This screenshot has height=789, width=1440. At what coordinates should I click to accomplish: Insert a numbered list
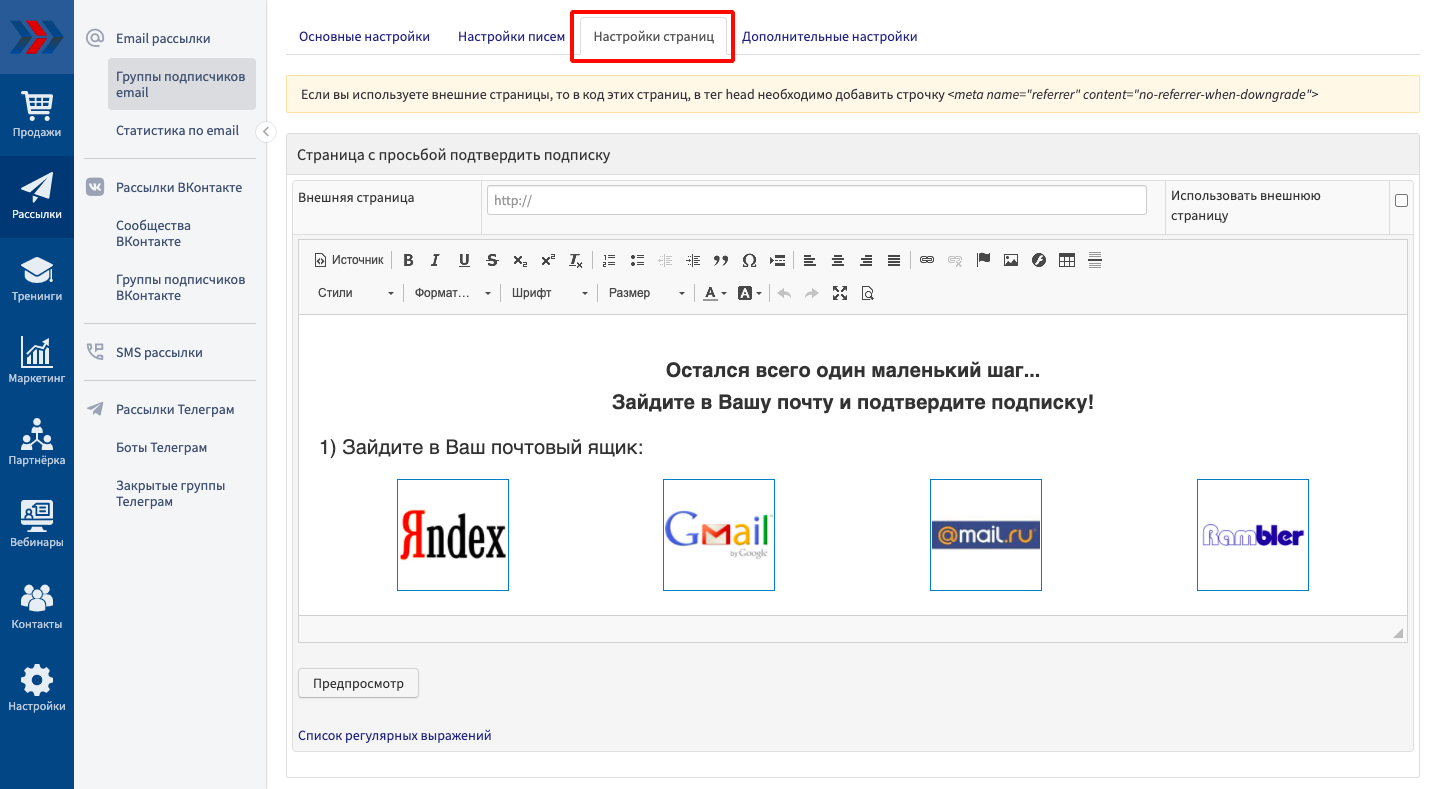(x=609, y=260)
